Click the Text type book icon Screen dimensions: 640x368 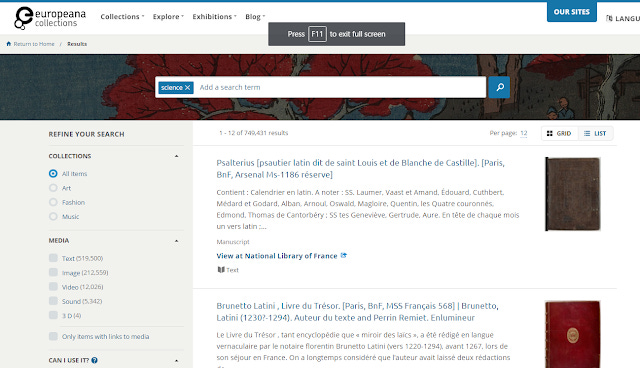tap(221, 270)
